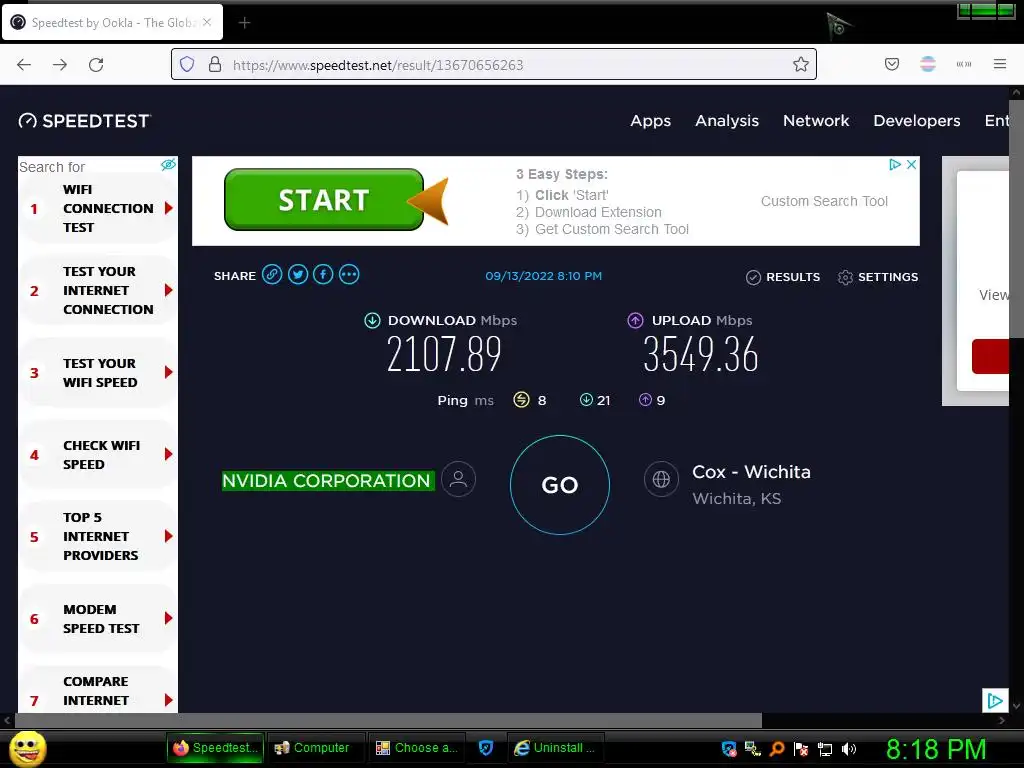The width and height of the screenshot is (1024, 768).
Task: Click the network tray icon
Action: (825, 749)
